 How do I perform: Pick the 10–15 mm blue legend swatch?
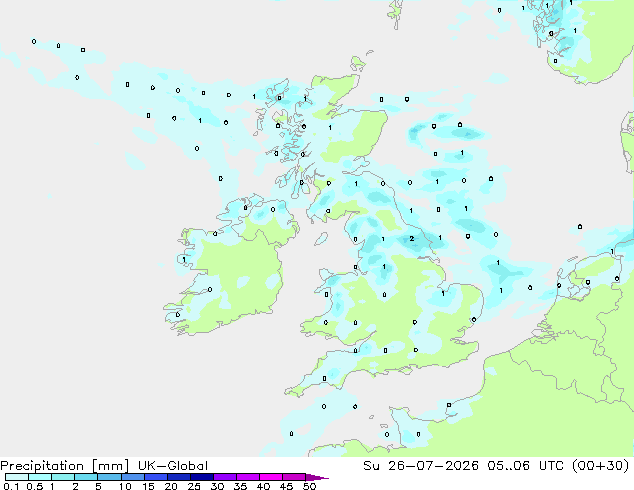[132, 477]
